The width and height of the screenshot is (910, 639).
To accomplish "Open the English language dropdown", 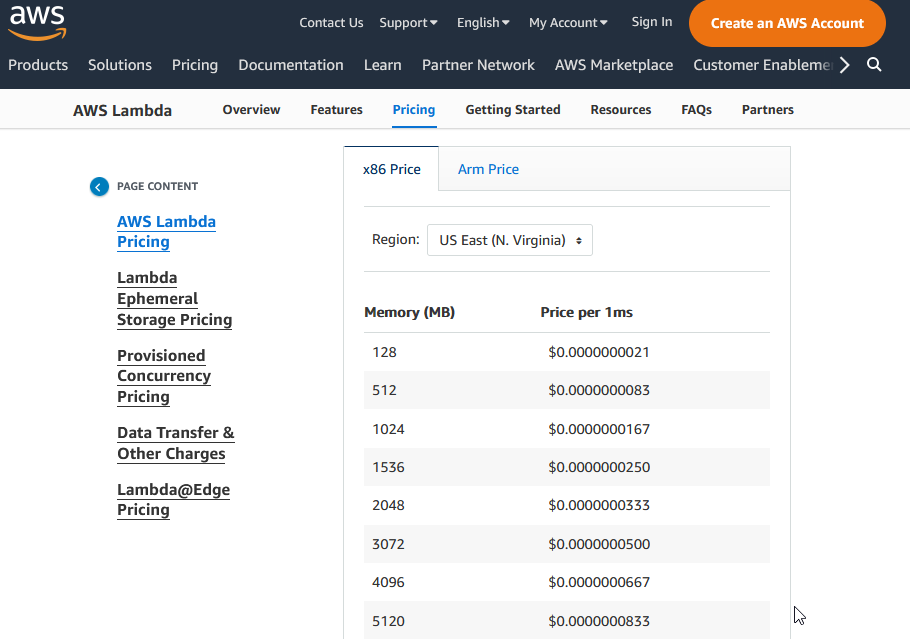I will click(483, 23).
